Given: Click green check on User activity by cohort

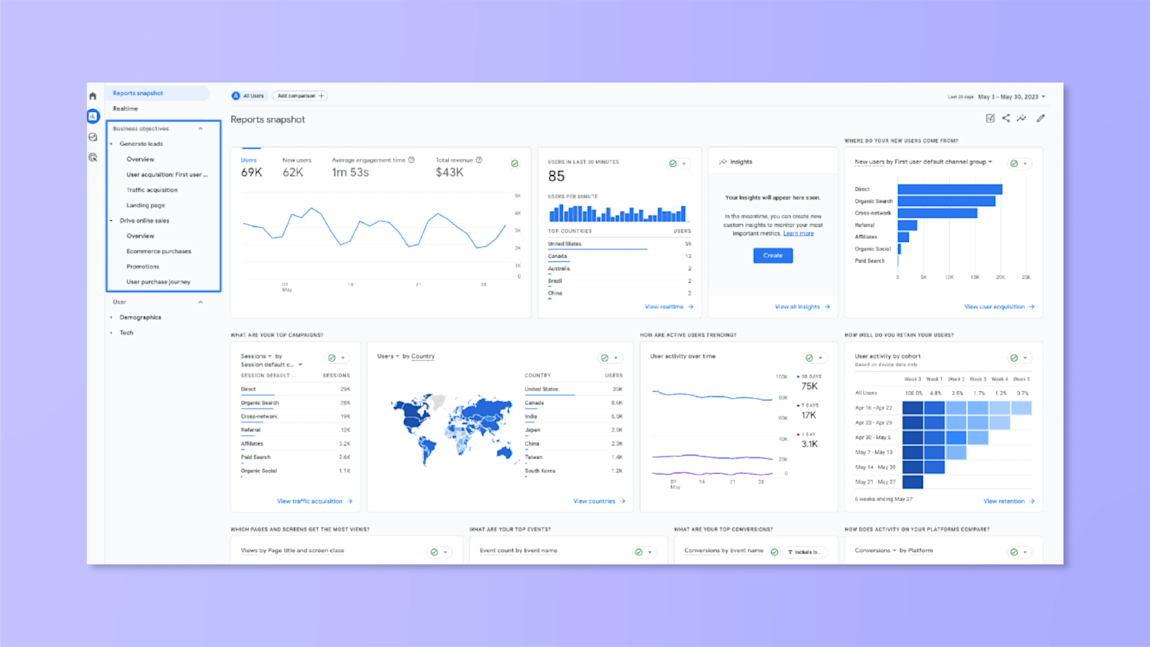Looking at the screenshot, I should coord(1014,358).
